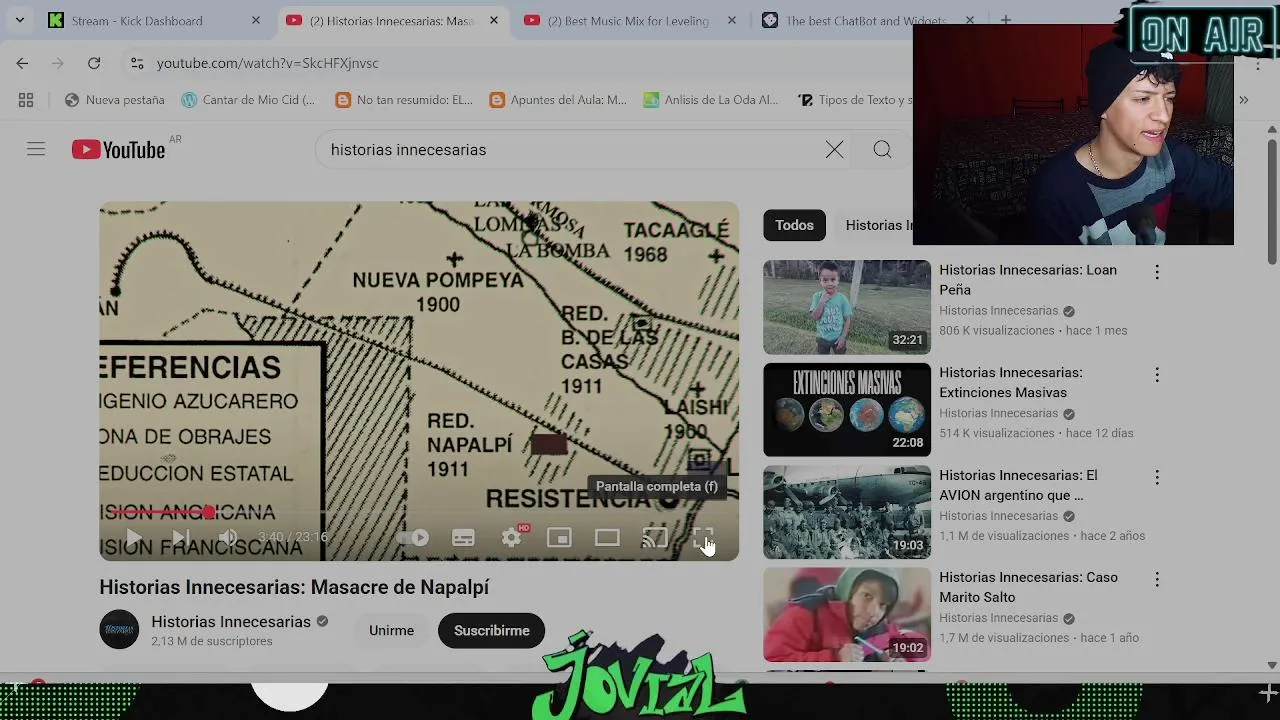The image size is (1280, 720).
Task: Open Historias Innecesarias channel name link
Action: click(x=231, y=621)
